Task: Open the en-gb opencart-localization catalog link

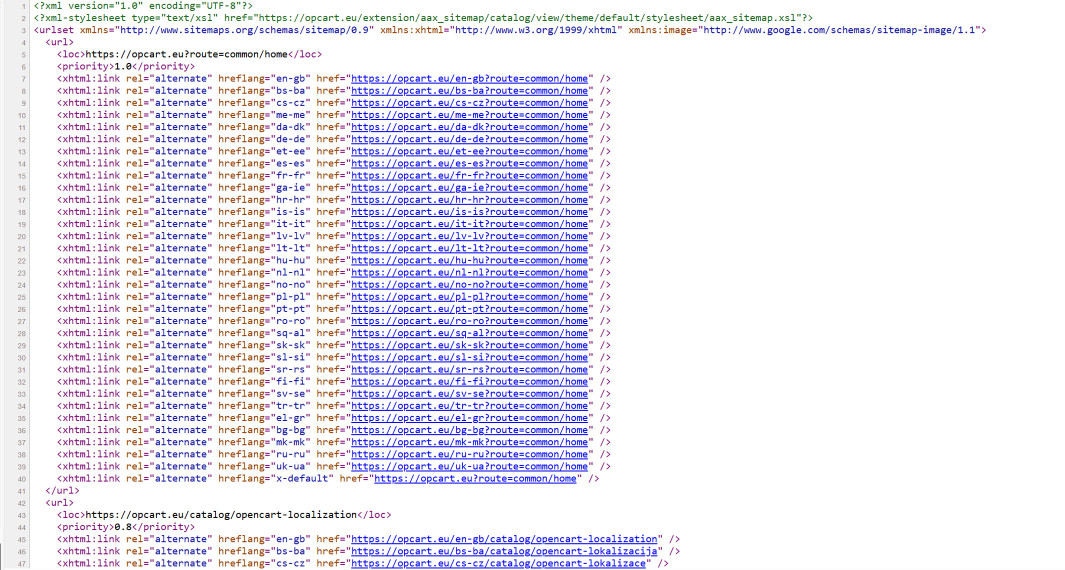Action: pos(504,539)
